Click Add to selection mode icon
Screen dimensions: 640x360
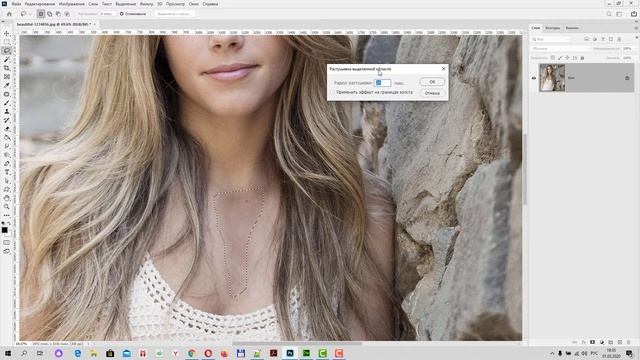tap(50, 14)
